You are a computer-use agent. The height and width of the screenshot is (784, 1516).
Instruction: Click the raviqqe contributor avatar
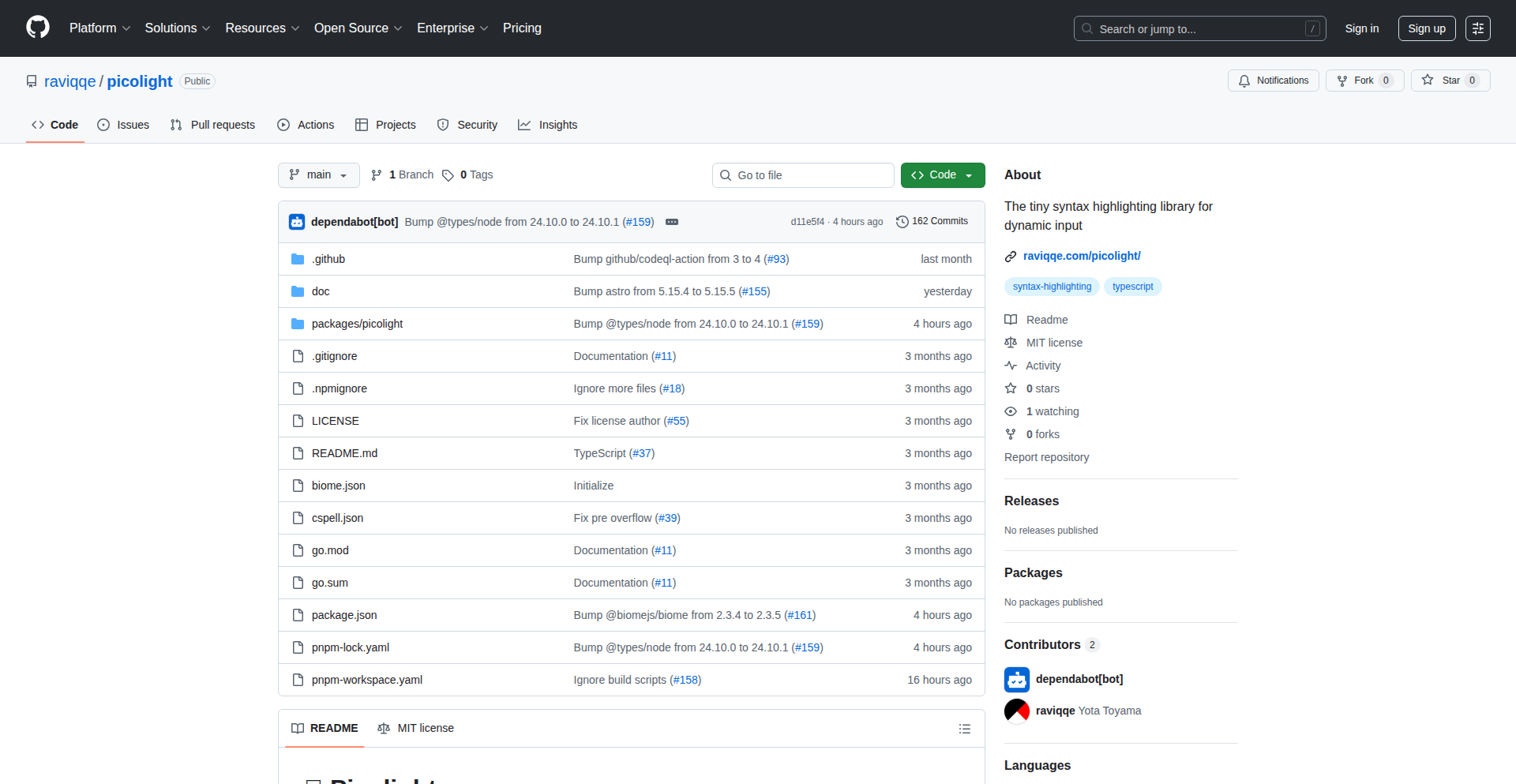click(x=1017, y=711)
